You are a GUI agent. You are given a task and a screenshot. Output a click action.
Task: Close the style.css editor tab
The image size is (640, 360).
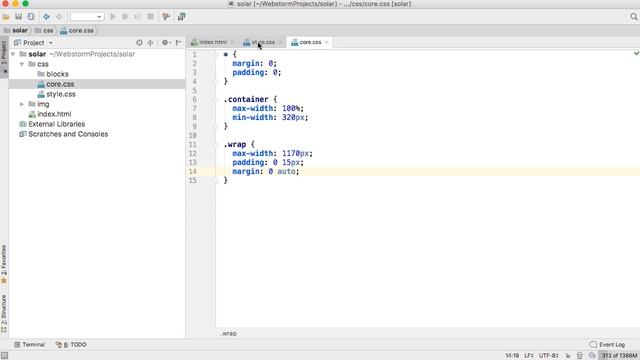pyautogui.click(x=280, y=42)
